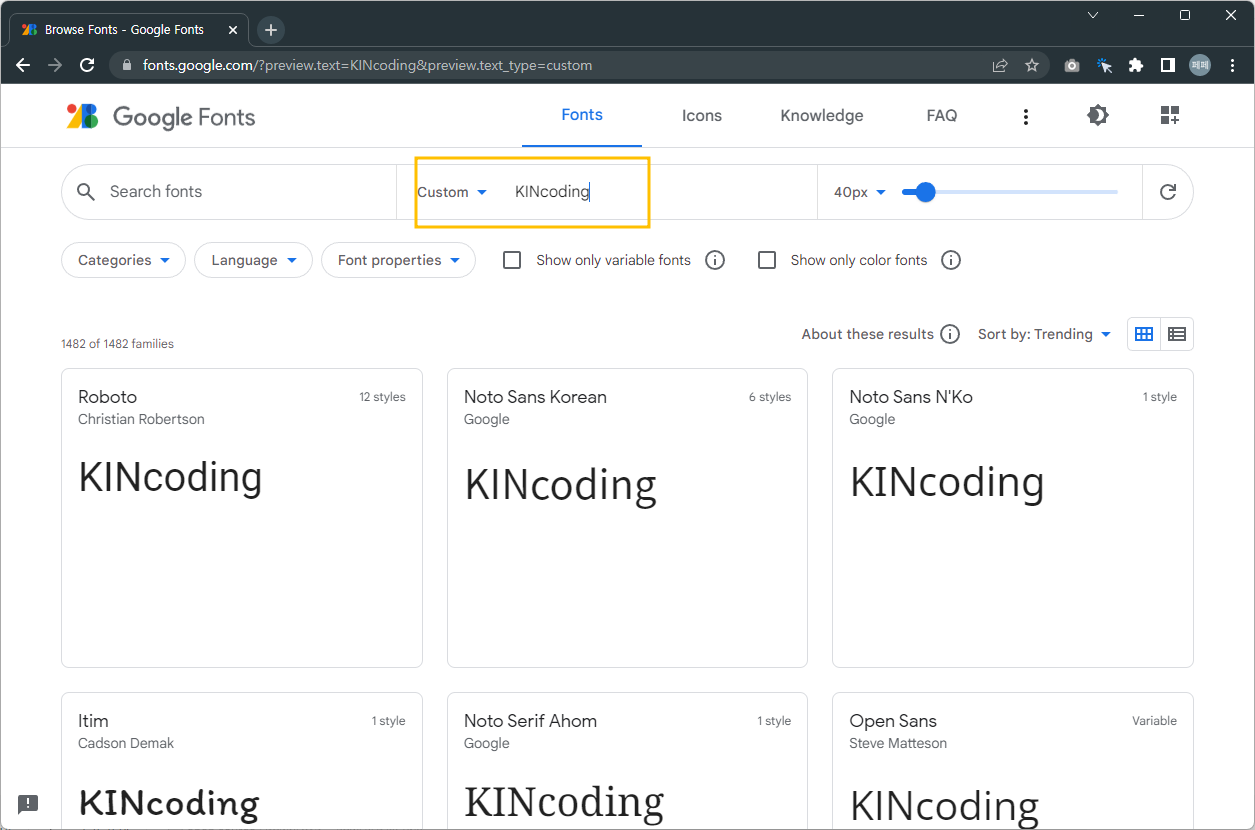Image resolution: width=1255 pixels, height=830 pixels.
Task: View site information lock icon
Action: [126, 65]
